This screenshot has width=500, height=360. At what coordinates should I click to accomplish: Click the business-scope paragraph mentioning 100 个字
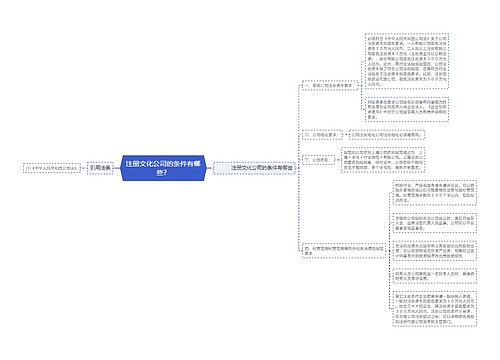pyautogui.click(x=435, y=193)
